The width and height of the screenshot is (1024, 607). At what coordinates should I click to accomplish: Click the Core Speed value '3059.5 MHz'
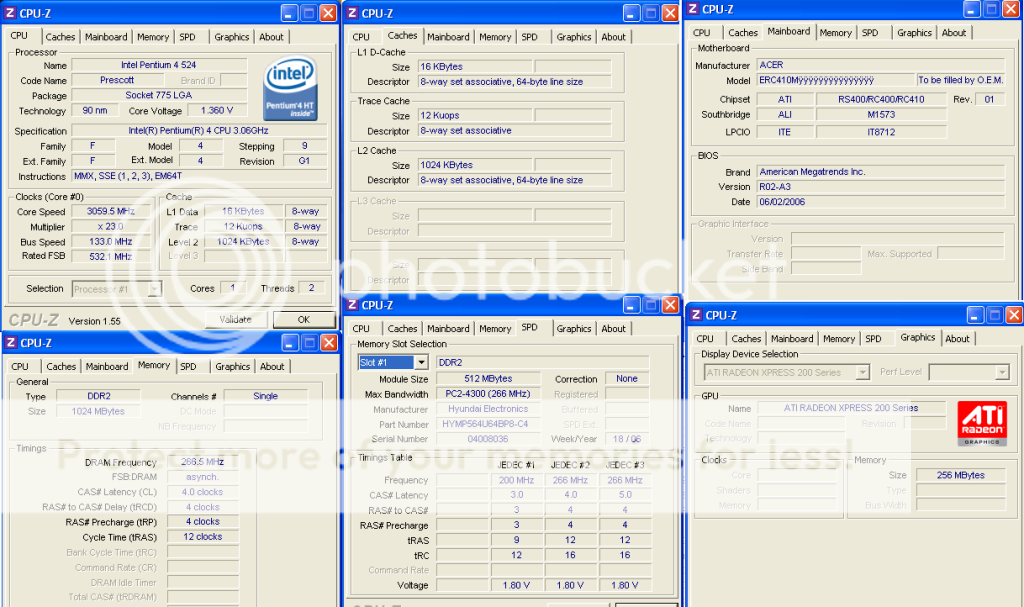(110, 212)
